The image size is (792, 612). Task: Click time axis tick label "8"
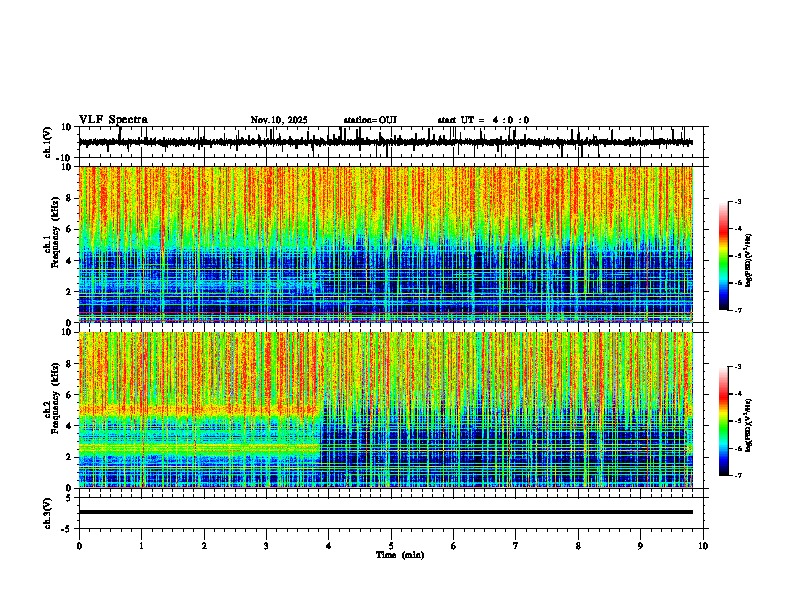pos(578,546)
